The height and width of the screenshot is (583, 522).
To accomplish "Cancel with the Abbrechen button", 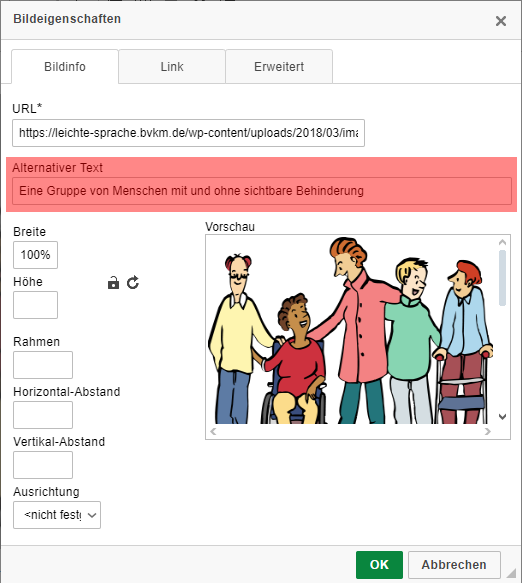I will coord(454,565).
